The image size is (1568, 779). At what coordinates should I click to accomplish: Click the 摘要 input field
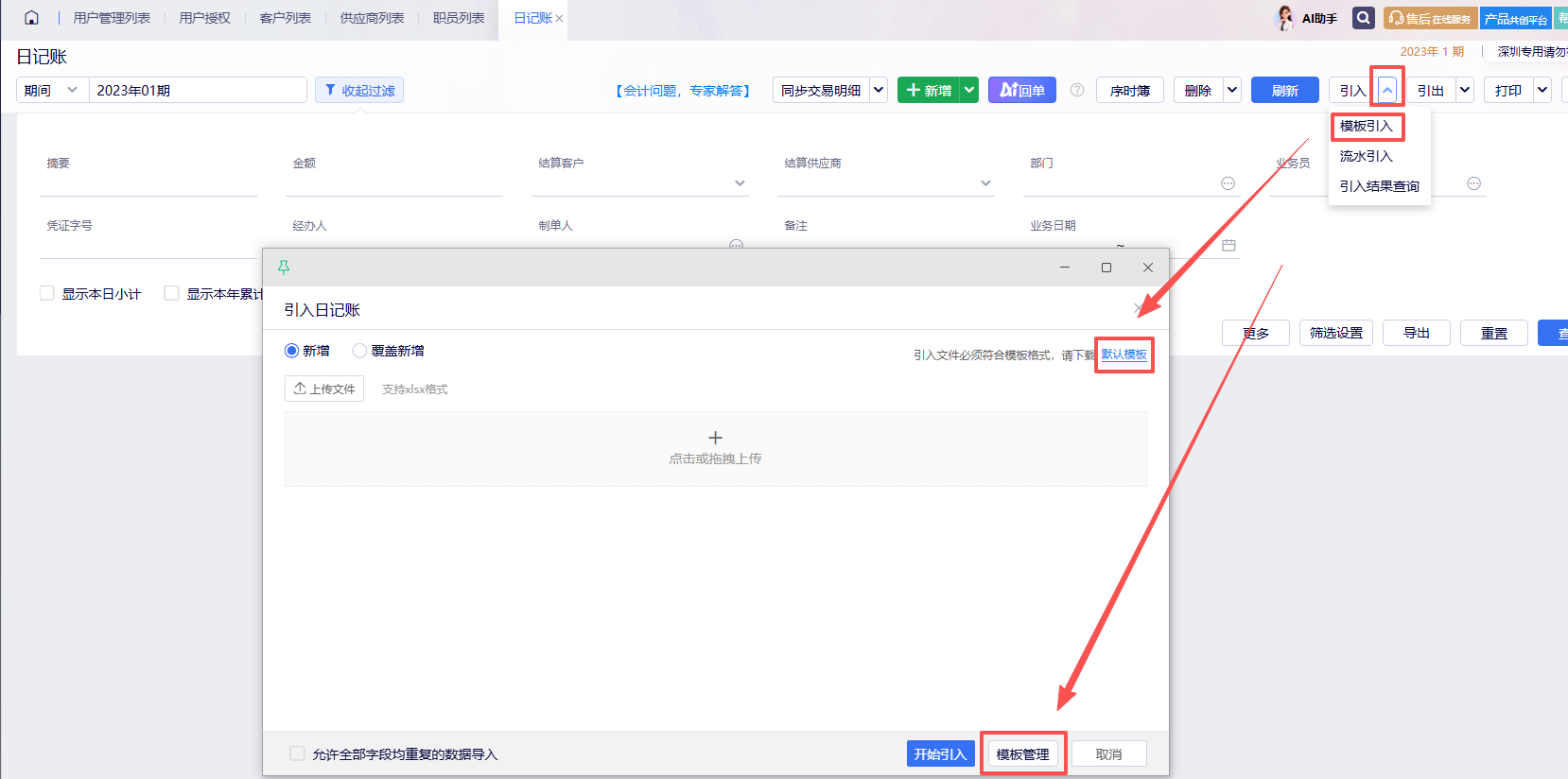coord(148,183)
